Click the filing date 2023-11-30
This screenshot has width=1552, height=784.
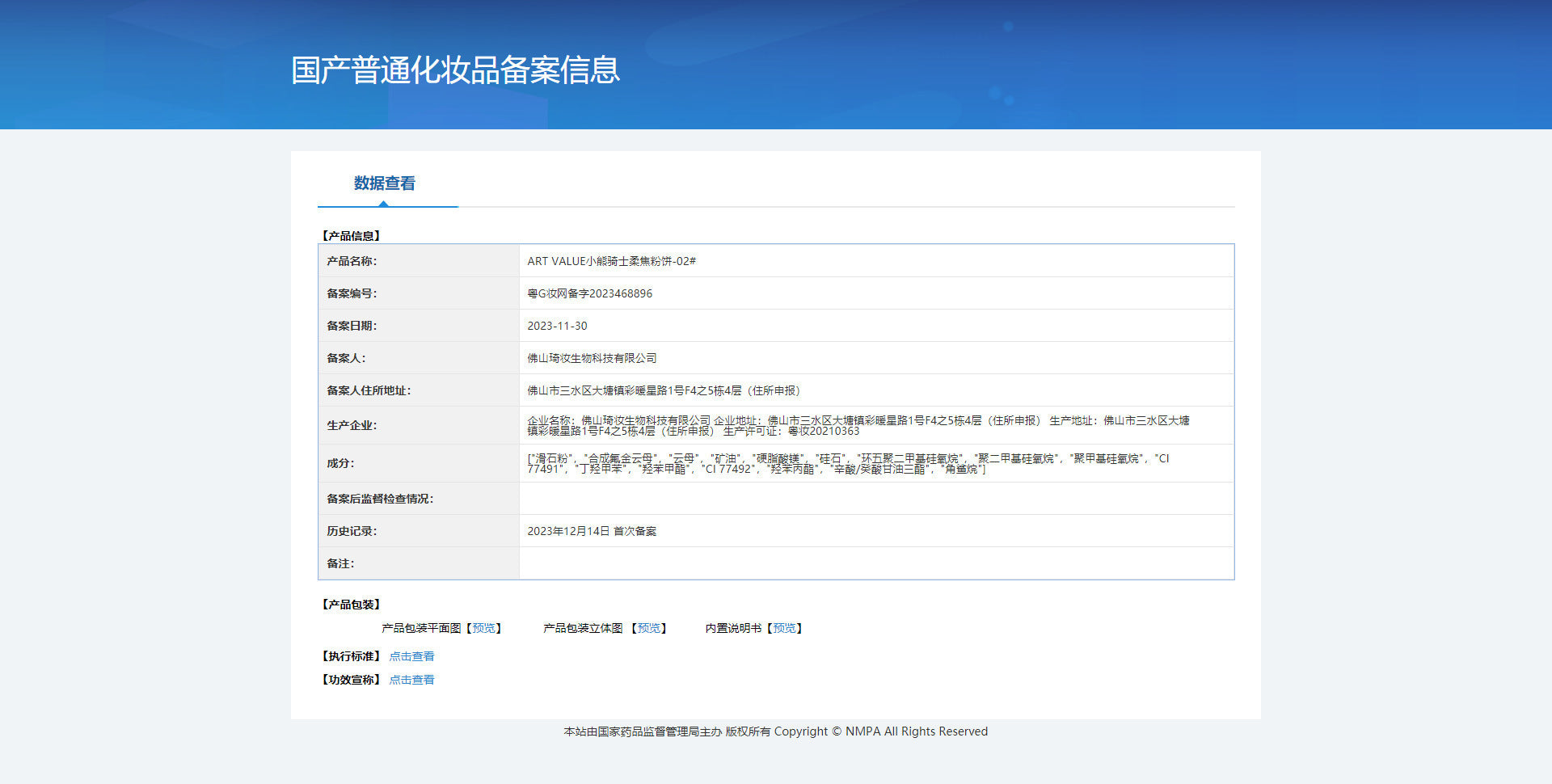557,326
